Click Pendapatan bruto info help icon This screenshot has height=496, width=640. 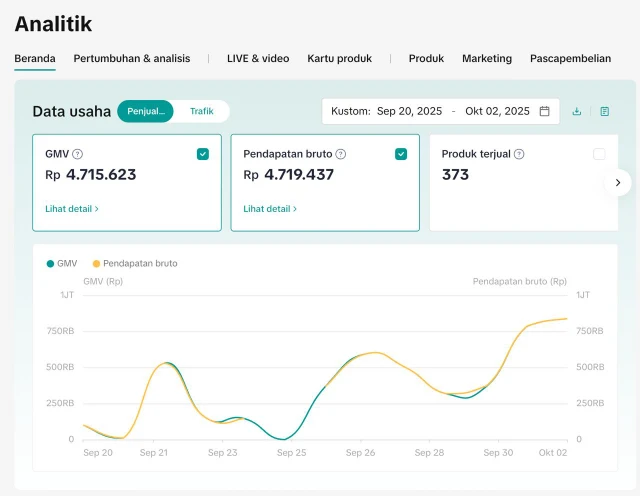point(341,154)
